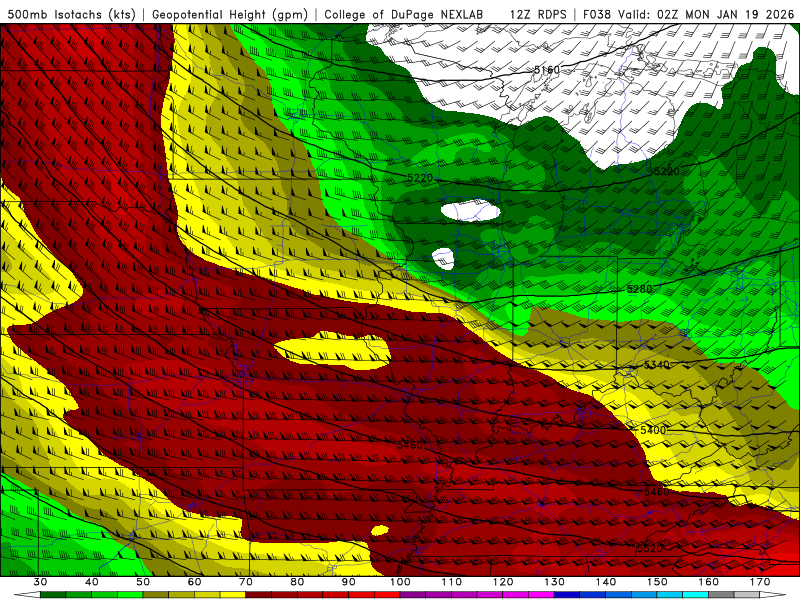The width and height of the screenshot is (800, 600).
Task: Click the 80 value on the color scale
Action: point(297,582)
